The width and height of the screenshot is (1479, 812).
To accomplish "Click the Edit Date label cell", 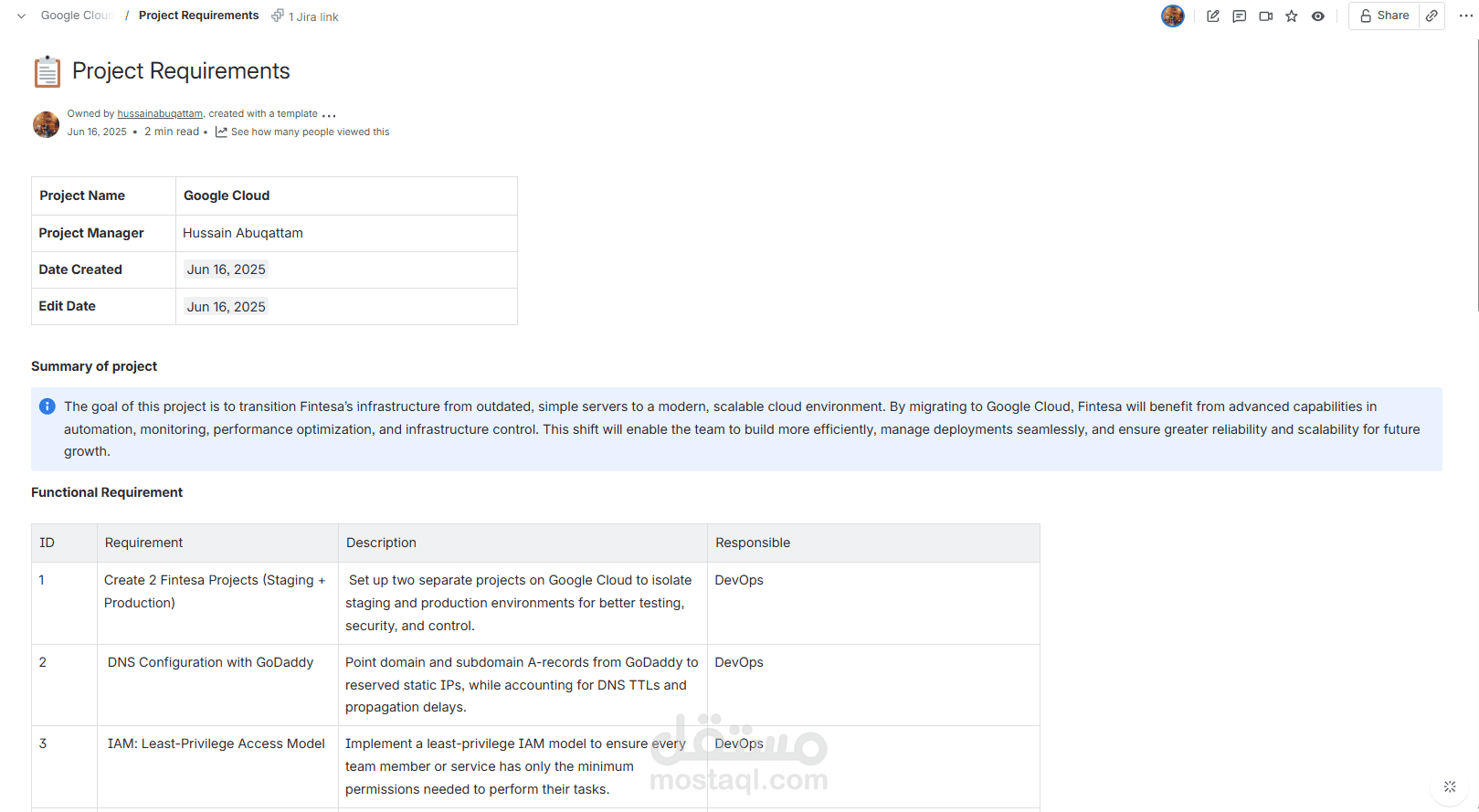I will (103, 306).
